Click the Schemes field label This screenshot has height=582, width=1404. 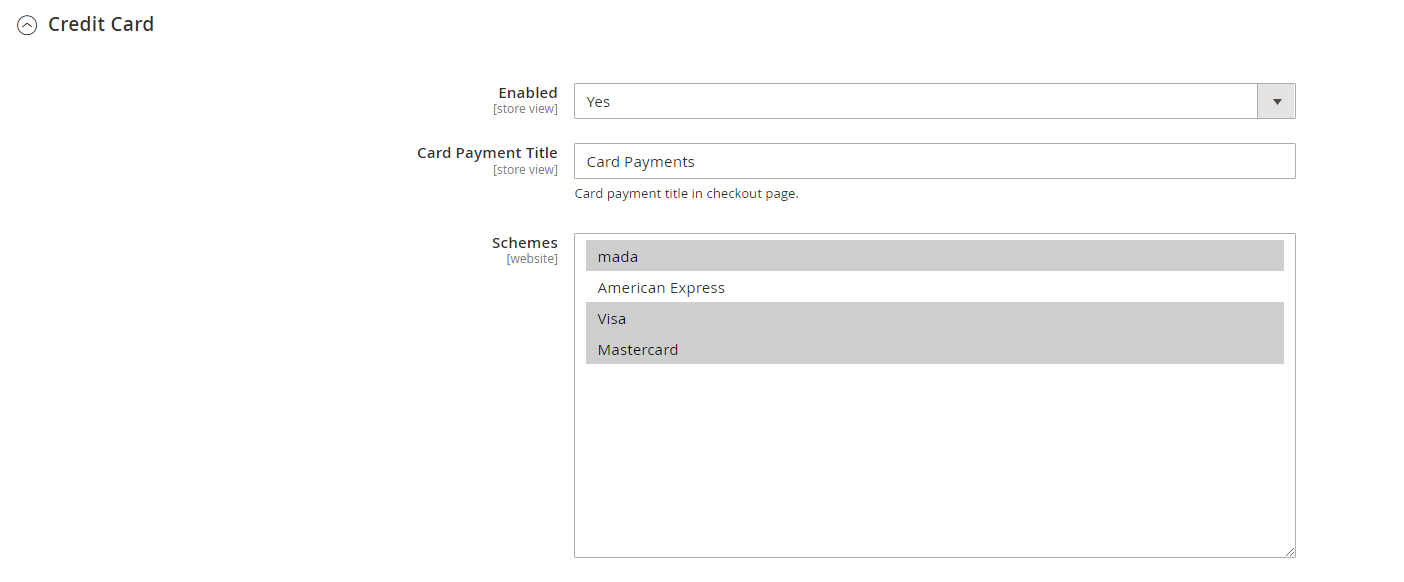tap(524, 243)
